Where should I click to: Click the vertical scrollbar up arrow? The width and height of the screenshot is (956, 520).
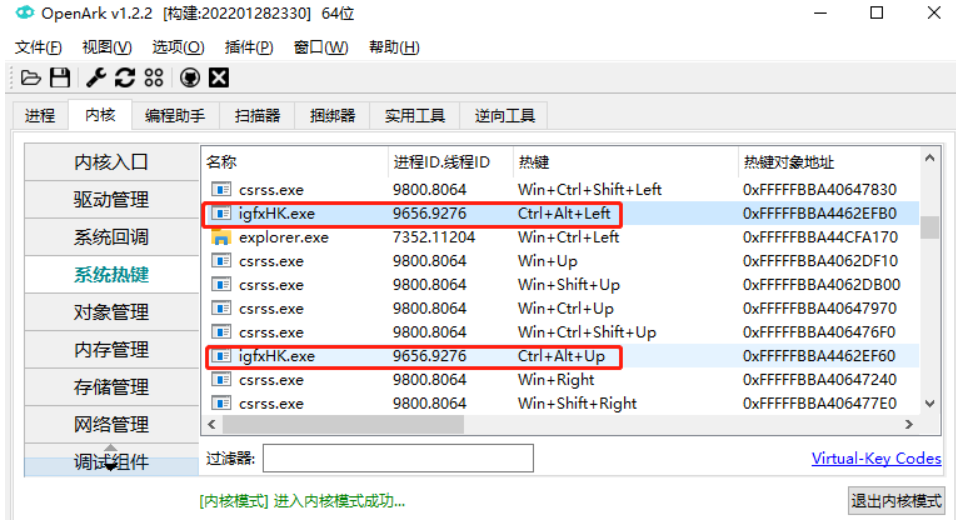pyautogui.click(x=930, y=158)
